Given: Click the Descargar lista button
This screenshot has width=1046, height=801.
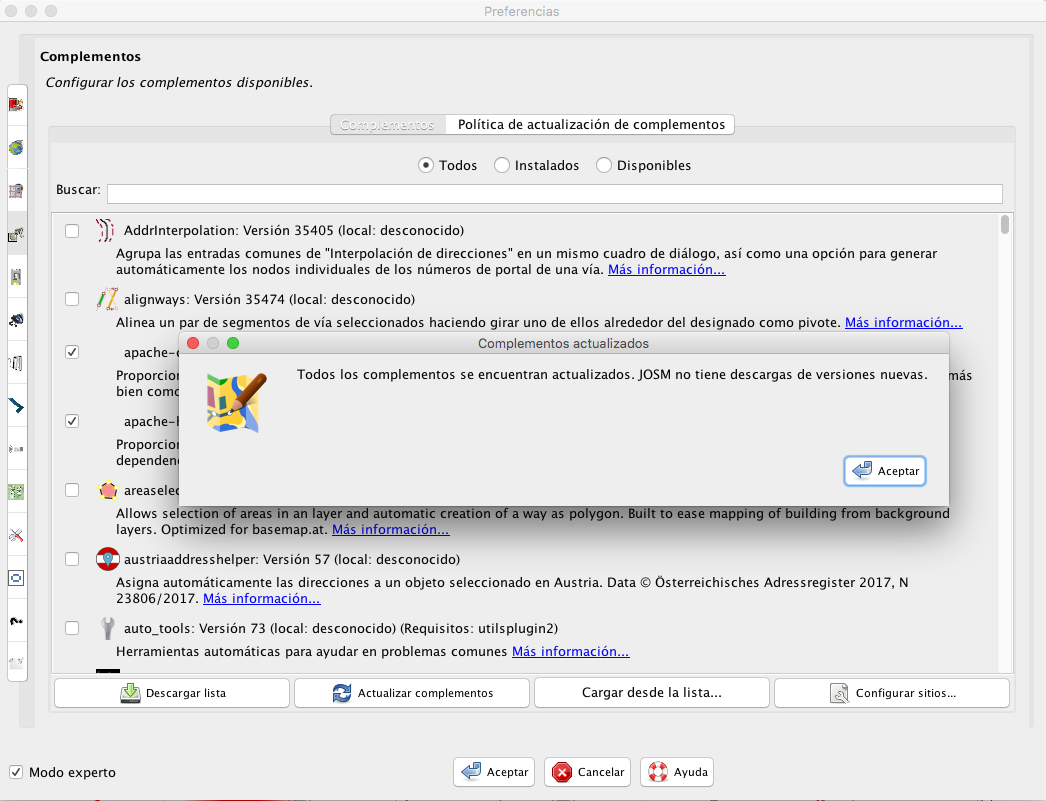Looking at the screenshot, I should (172, 693).
